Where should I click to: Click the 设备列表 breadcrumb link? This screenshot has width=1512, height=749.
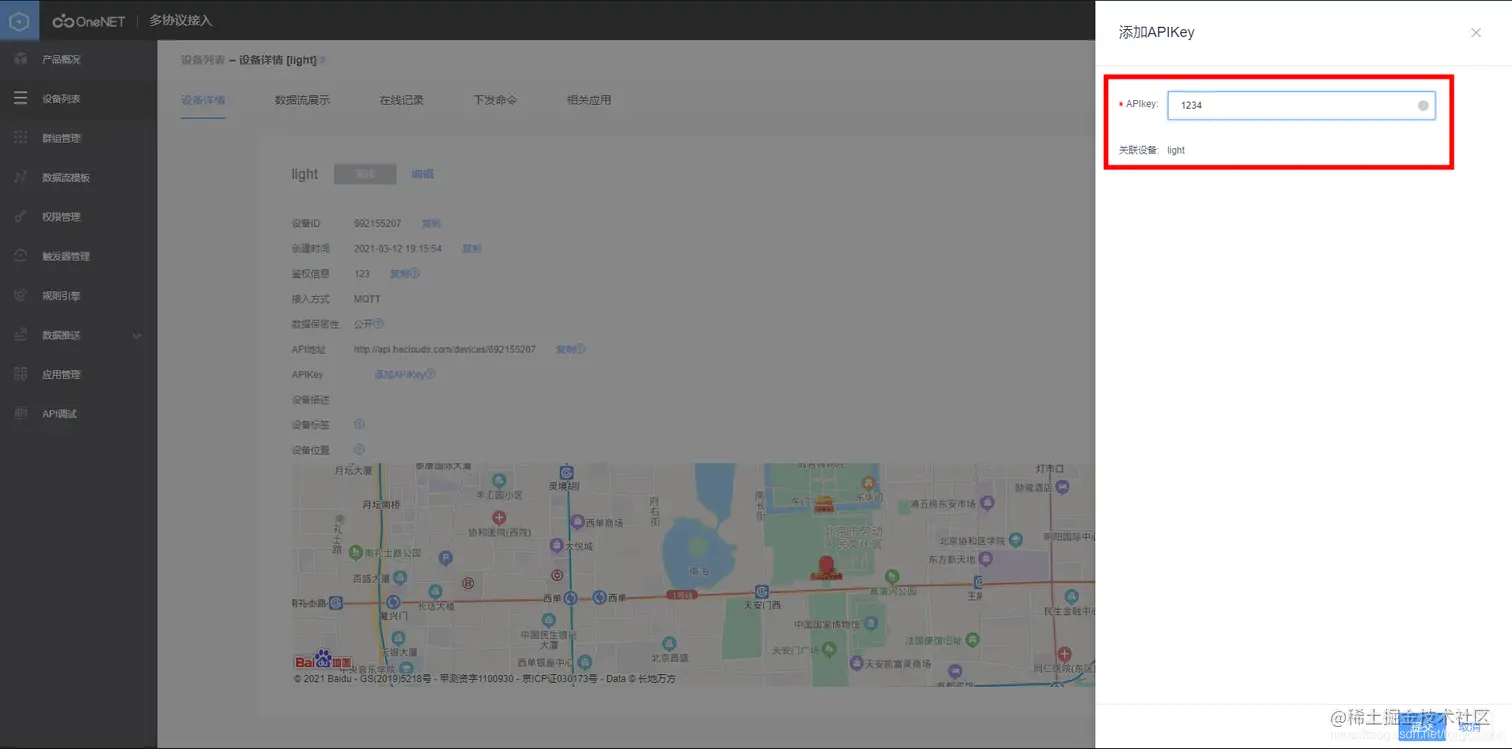(203, 60)
